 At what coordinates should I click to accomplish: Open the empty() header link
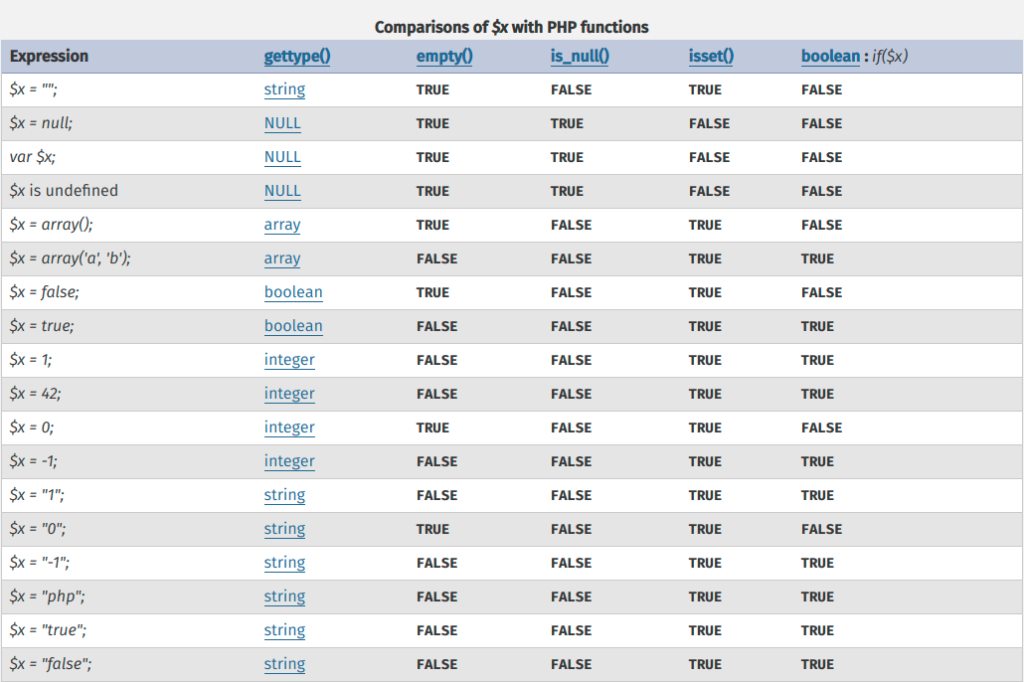pos(444,56)
